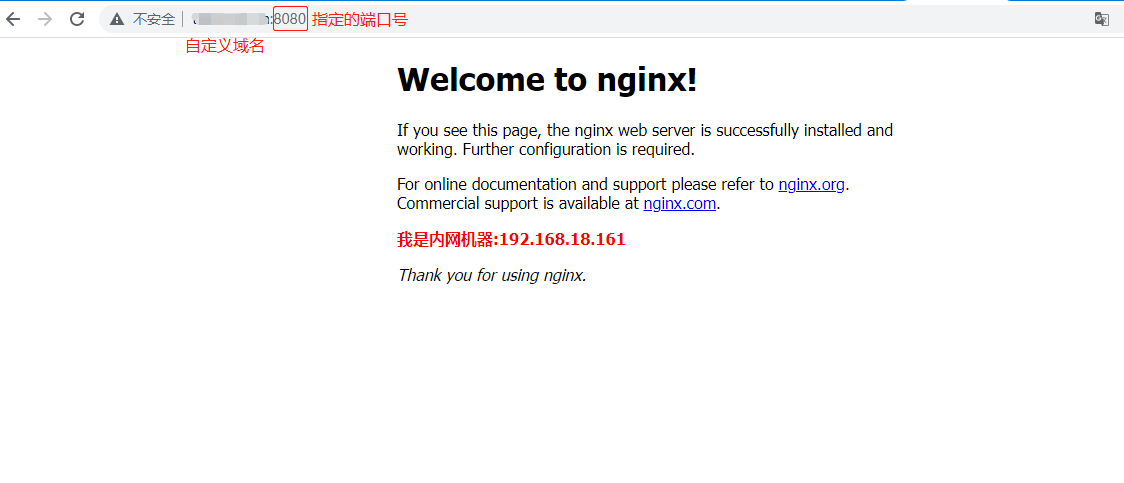
Task: Click the not-secure warning triangle icon
Action: coord(117,19)
